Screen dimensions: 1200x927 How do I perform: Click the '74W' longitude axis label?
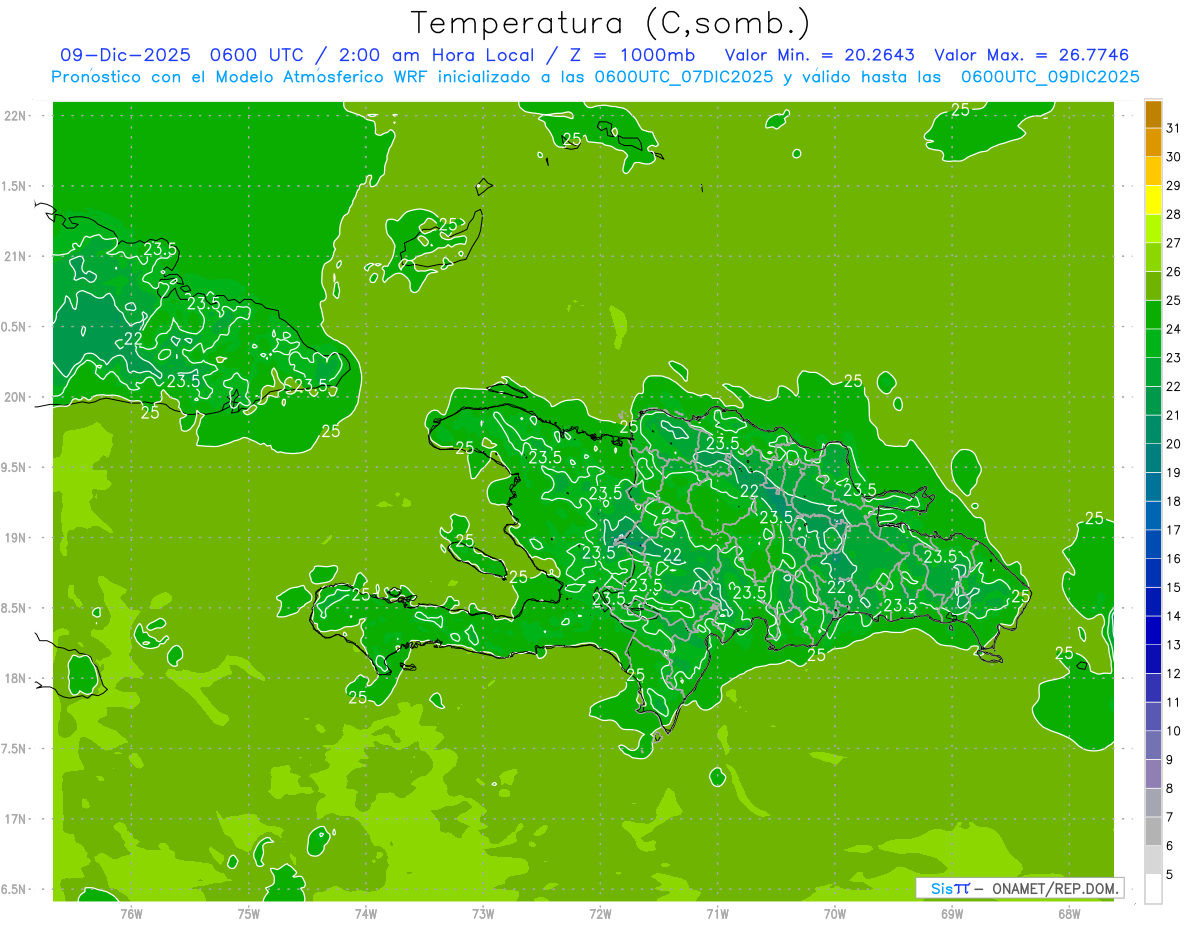(x=366, y=913)
